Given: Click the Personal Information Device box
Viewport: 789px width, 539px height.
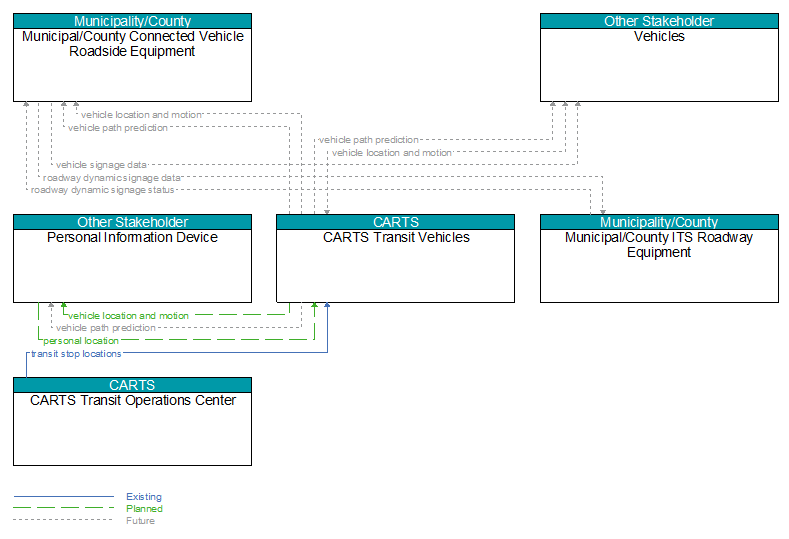Looking at the screenshot, I should coord(132,259).
